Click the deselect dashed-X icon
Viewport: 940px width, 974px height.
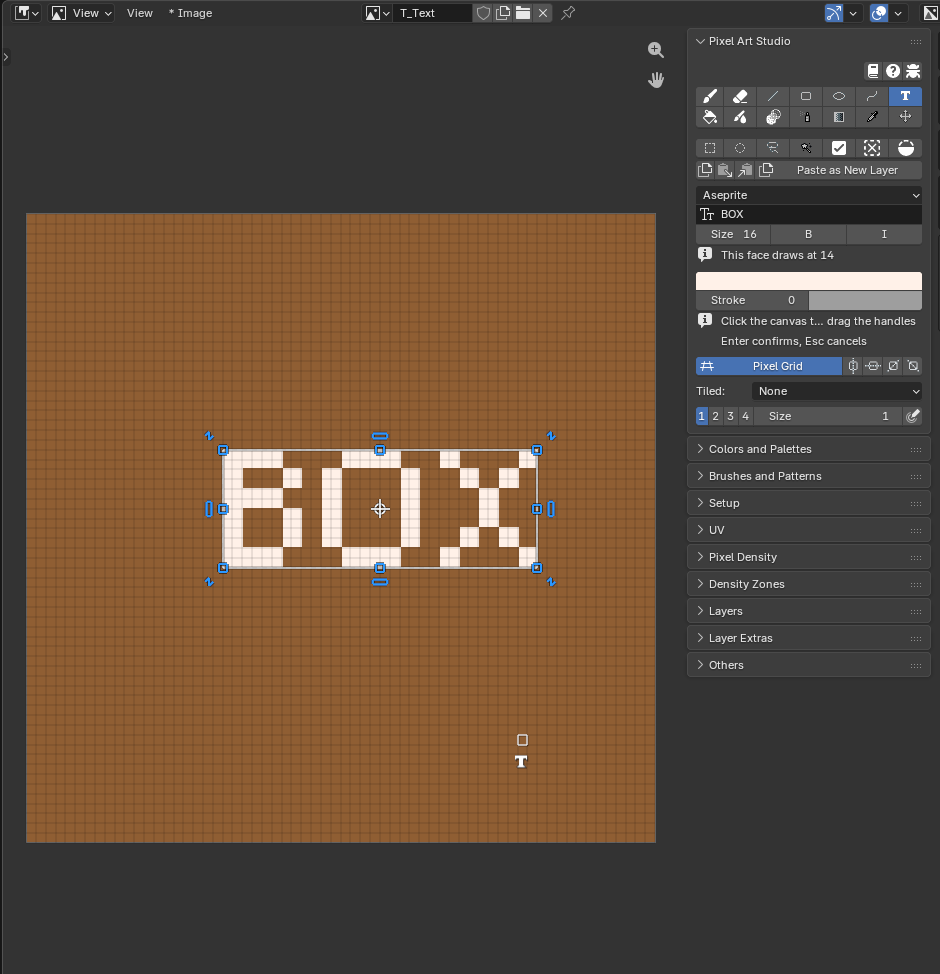(872, 148)
